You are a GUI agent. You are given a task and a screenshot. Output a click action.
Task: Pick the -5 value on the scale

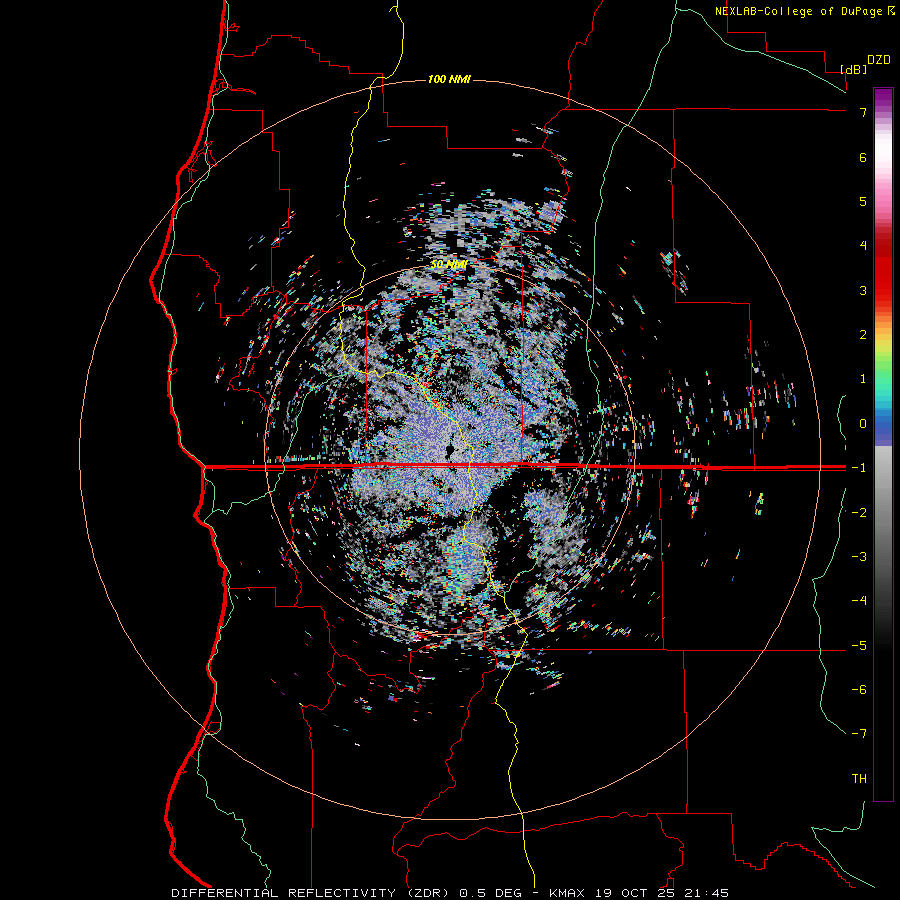pos(859,645)
